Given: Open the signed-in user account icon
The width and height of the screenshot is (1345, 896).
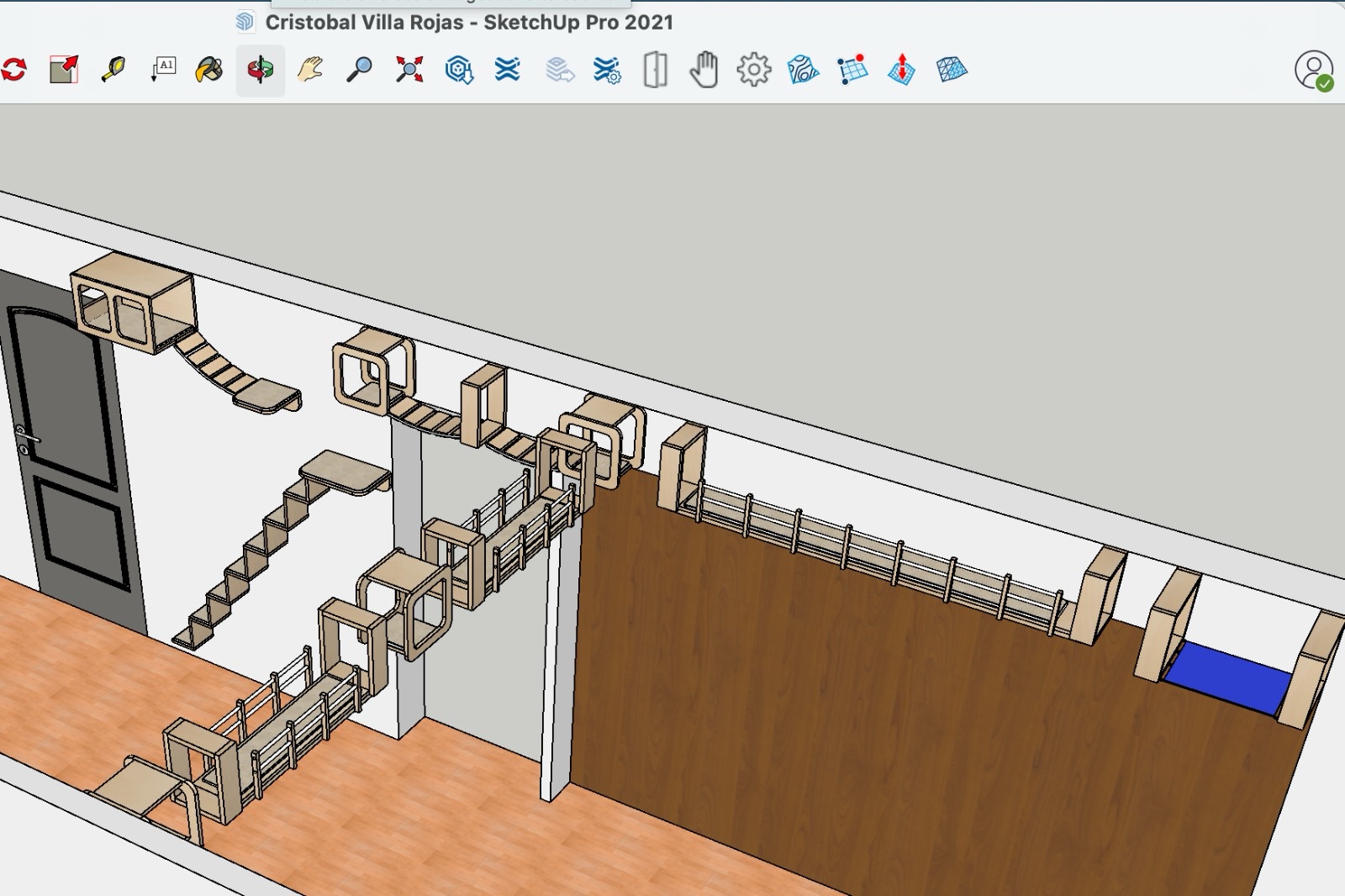Looking at the screenshot, I should [x=1314, y=70].
